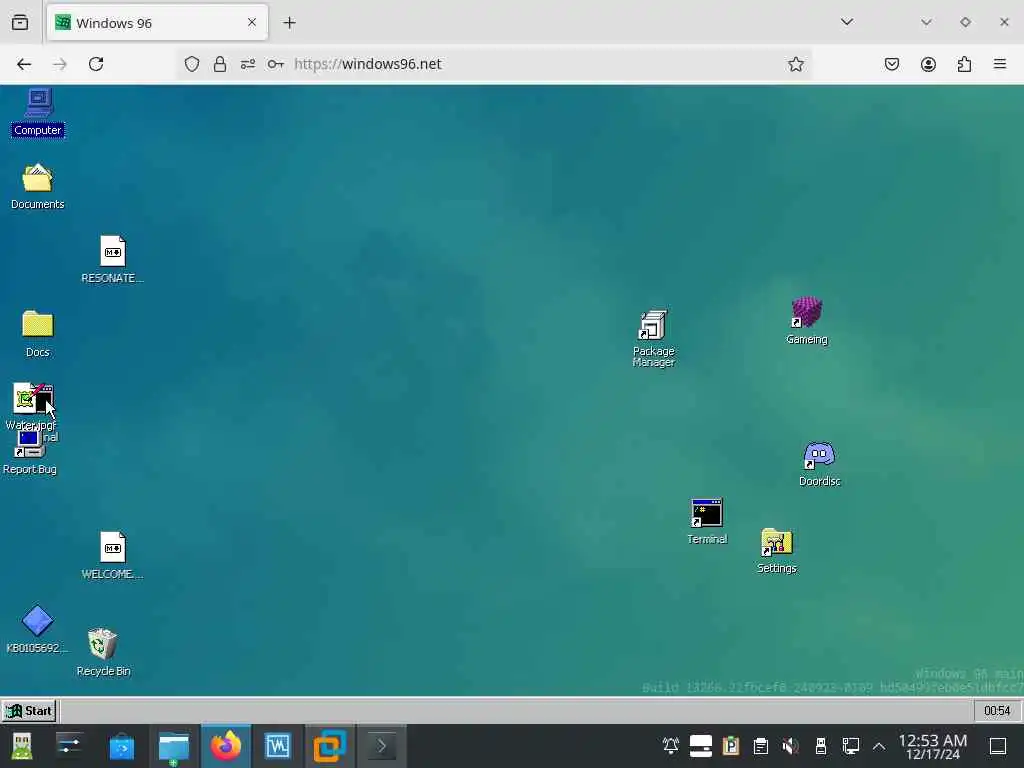Open the VirtualBox taskbar icon
This screenshot has width=1024, height=768.
[x=330, y=746]
